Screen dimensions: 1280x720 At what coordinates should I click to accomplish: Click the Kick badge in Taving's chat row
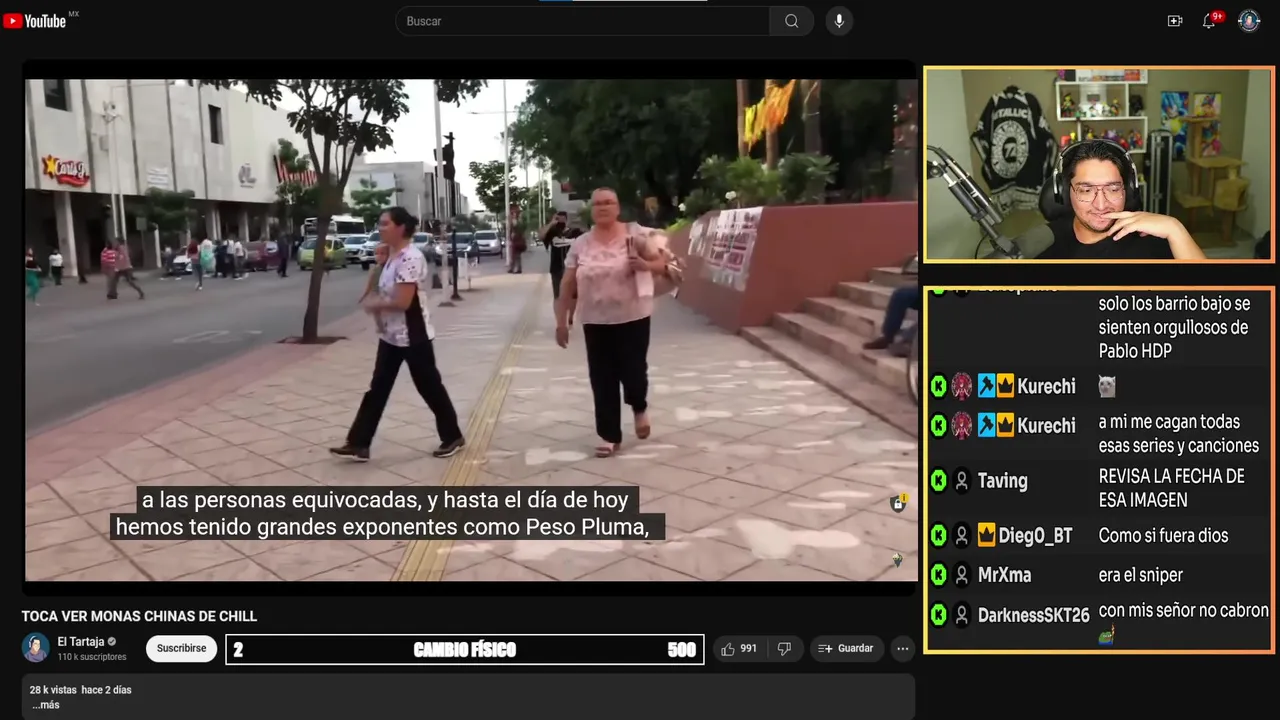939,481
